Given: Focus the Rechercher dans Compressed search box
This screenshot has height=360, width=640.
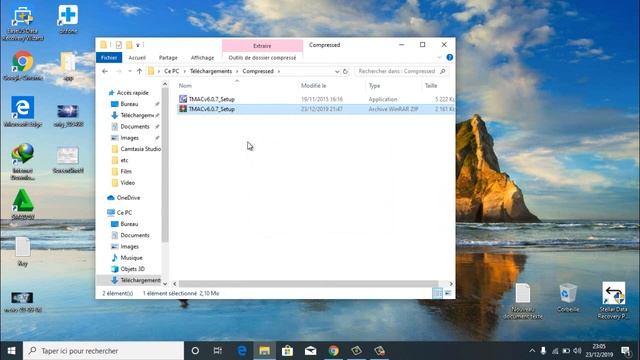Looking at the screenshot, I should (x=402, y=71).
